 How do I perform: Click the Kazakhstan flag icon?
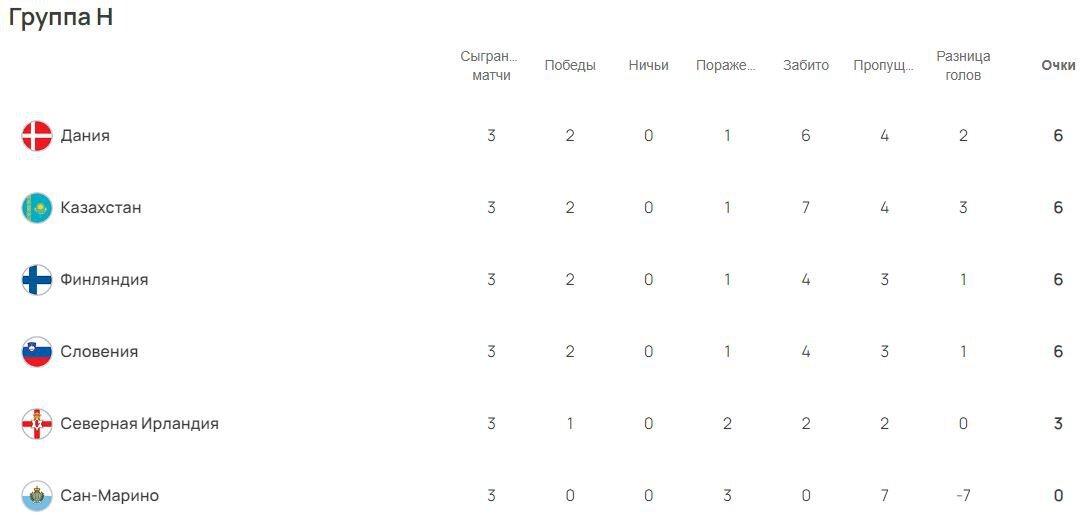tap(36, 207)
